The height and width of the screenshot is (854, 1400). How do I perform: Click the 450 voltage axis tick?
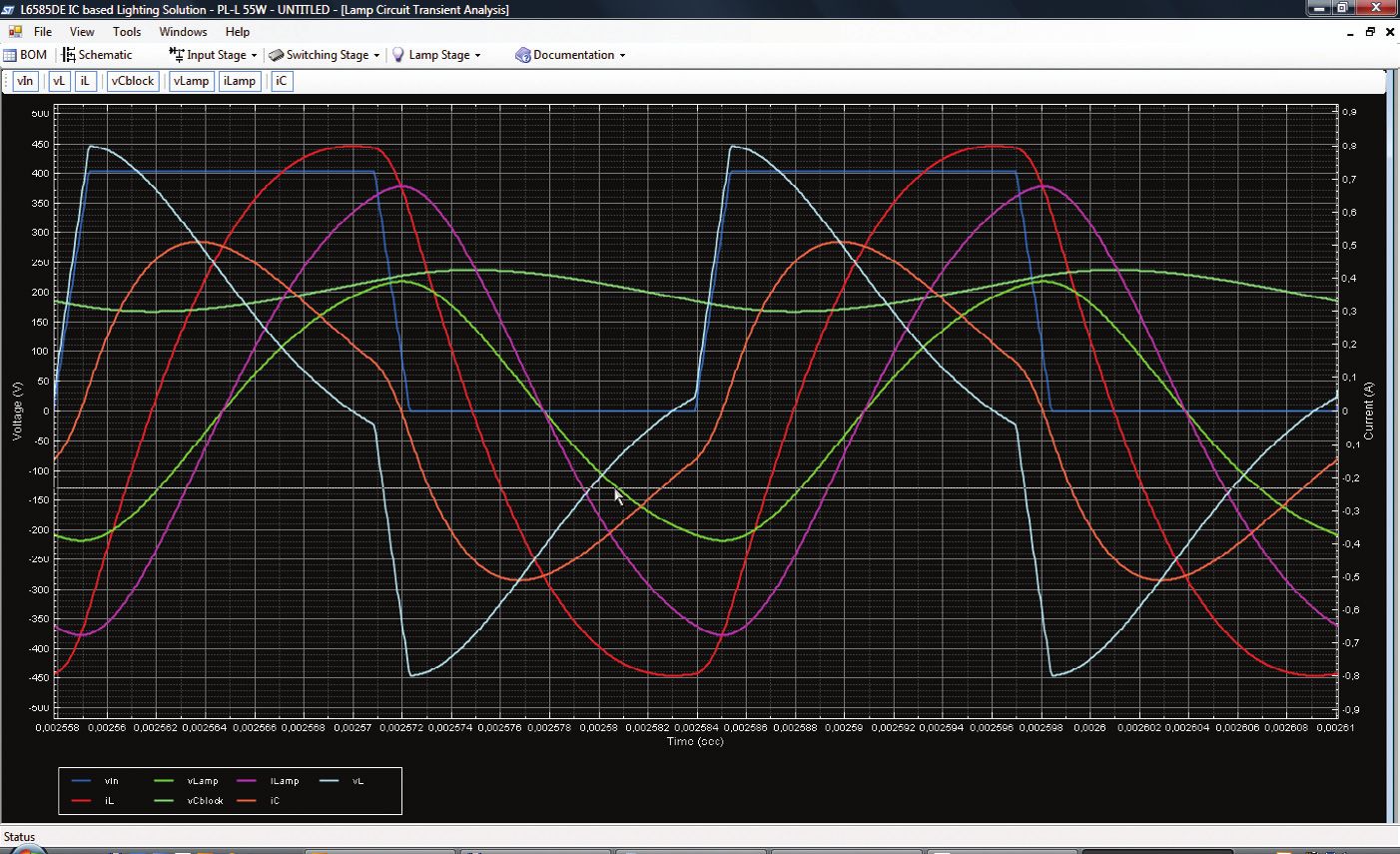[40, 144]
